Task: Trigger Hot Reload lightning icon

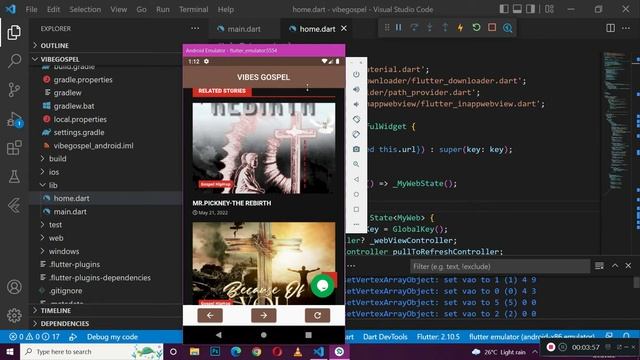Action: click(460, 27)
